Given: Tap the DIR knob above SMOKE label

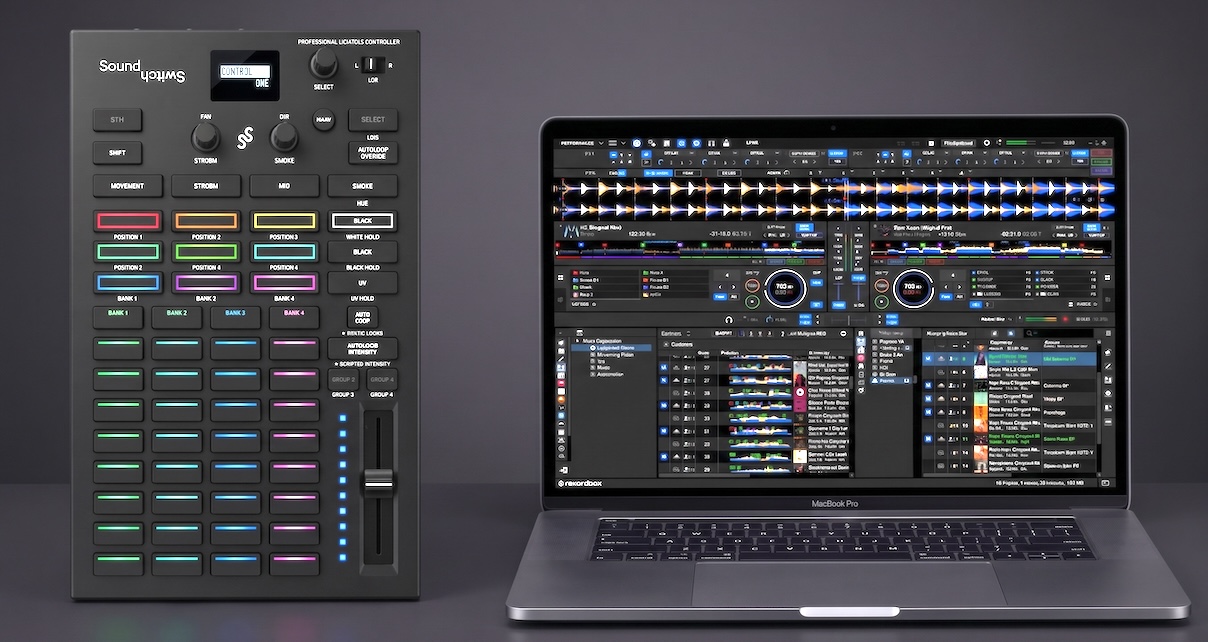Looking at the screenshot, I should [x=284, y=138].
